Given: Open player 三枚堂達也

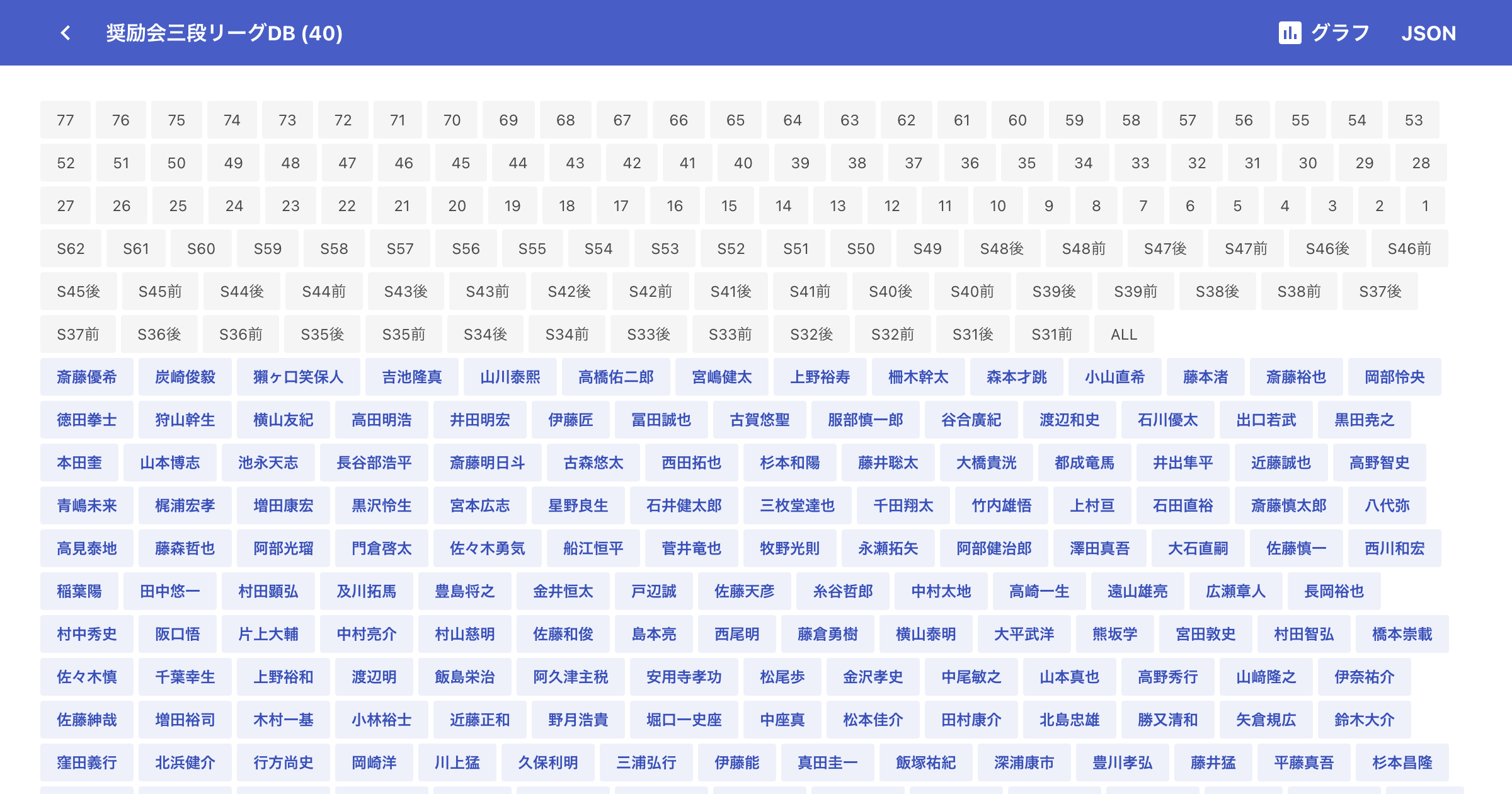Looking at the screenshot, I should click(x=798, y=505).
